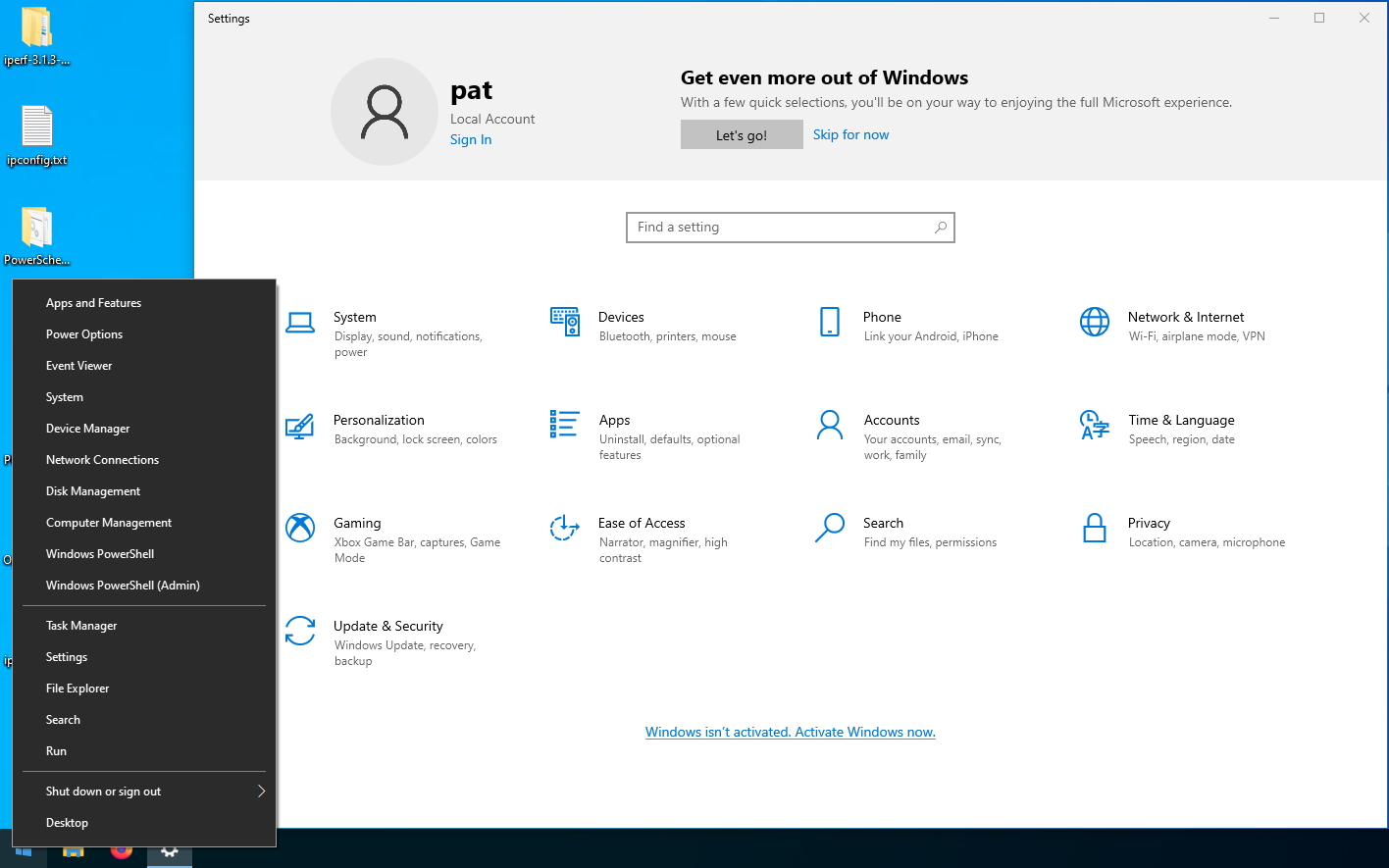
Task: Click the Windows Start button
Action: (x=23, y=852)
